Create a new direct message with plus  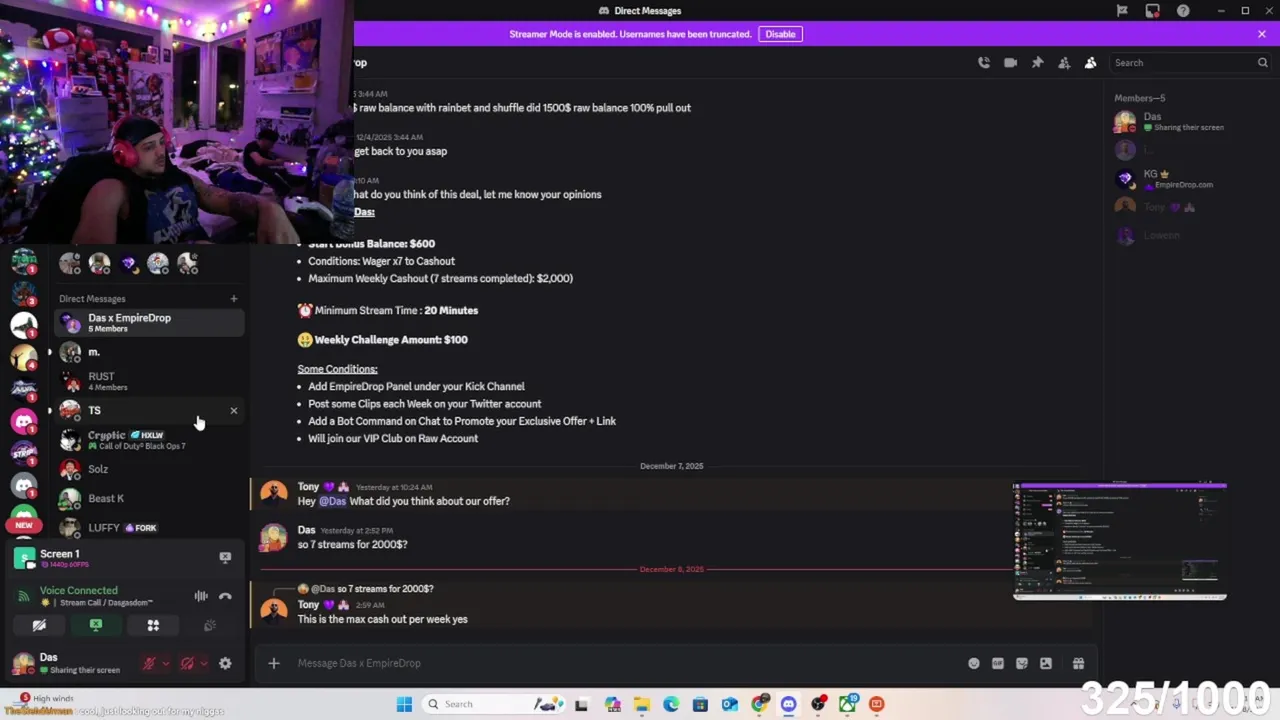(234, 298)
